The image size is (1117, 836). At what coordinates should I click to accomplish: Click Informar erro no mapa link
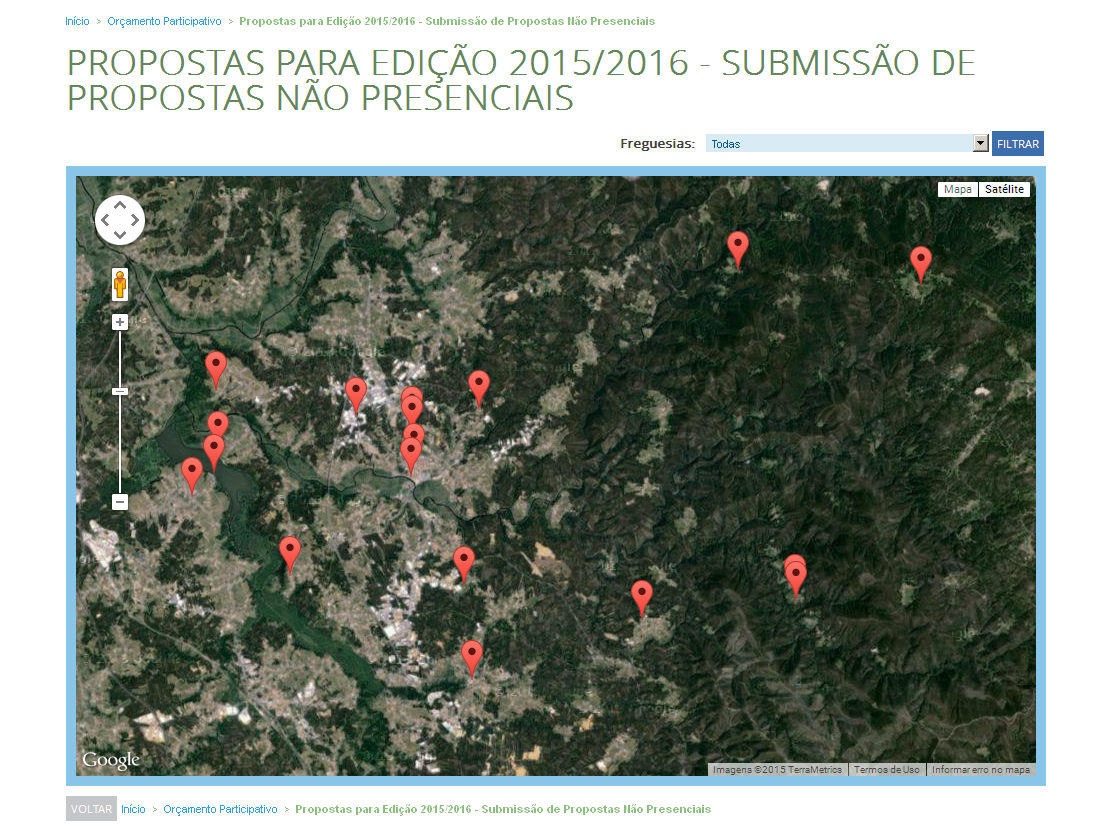pos(980,770)
